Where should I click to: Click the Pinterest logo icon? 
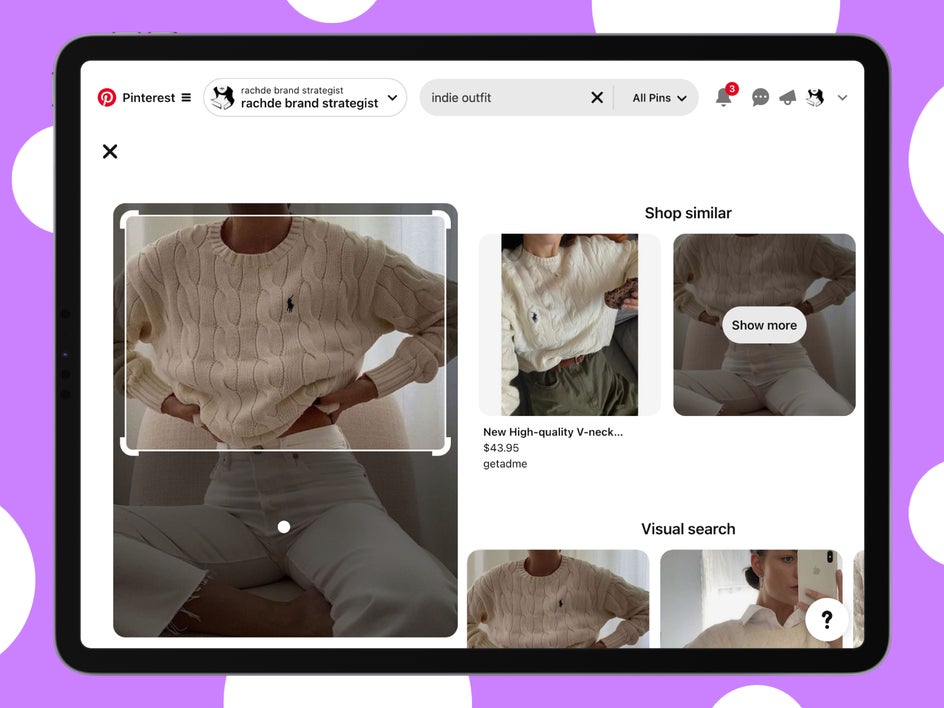[x=107, y=98]
